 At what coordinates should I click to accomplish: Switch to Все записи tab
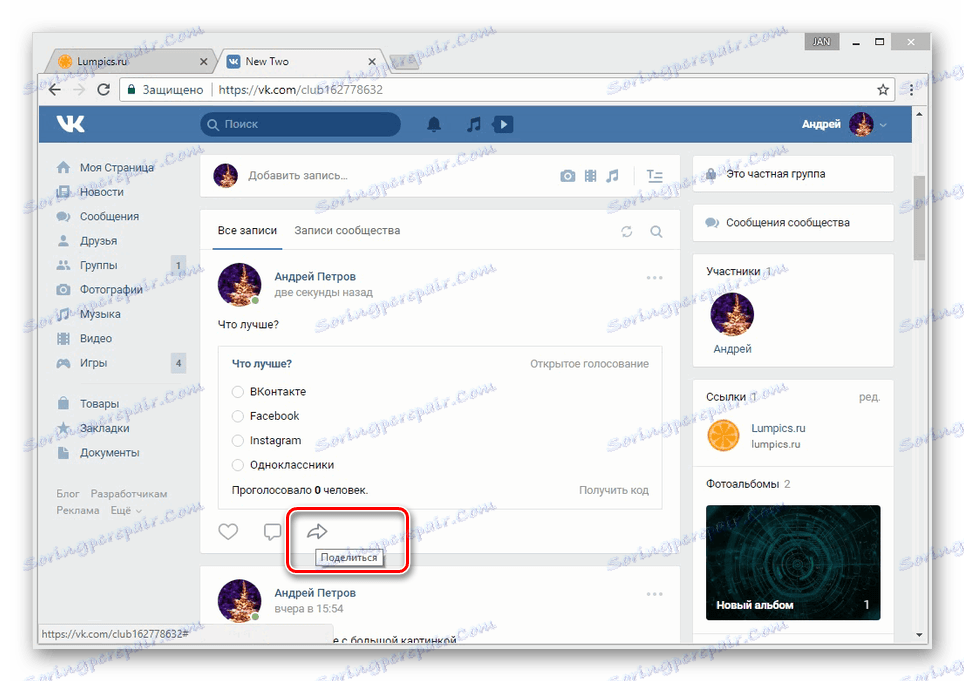[x=247, y=230]
